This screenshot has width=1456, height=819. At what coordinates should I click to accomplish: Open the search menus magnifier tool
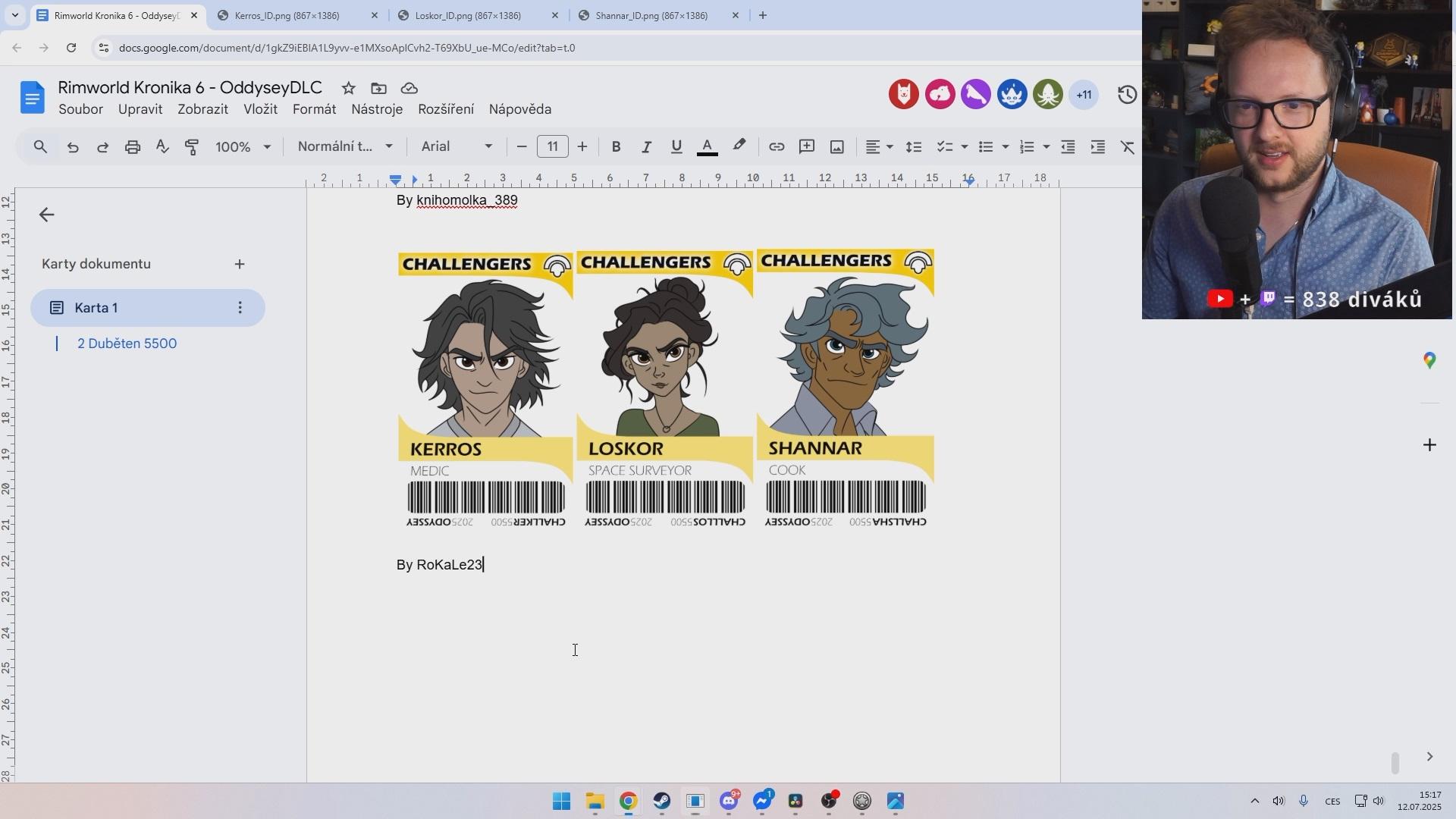click(41, 147)
